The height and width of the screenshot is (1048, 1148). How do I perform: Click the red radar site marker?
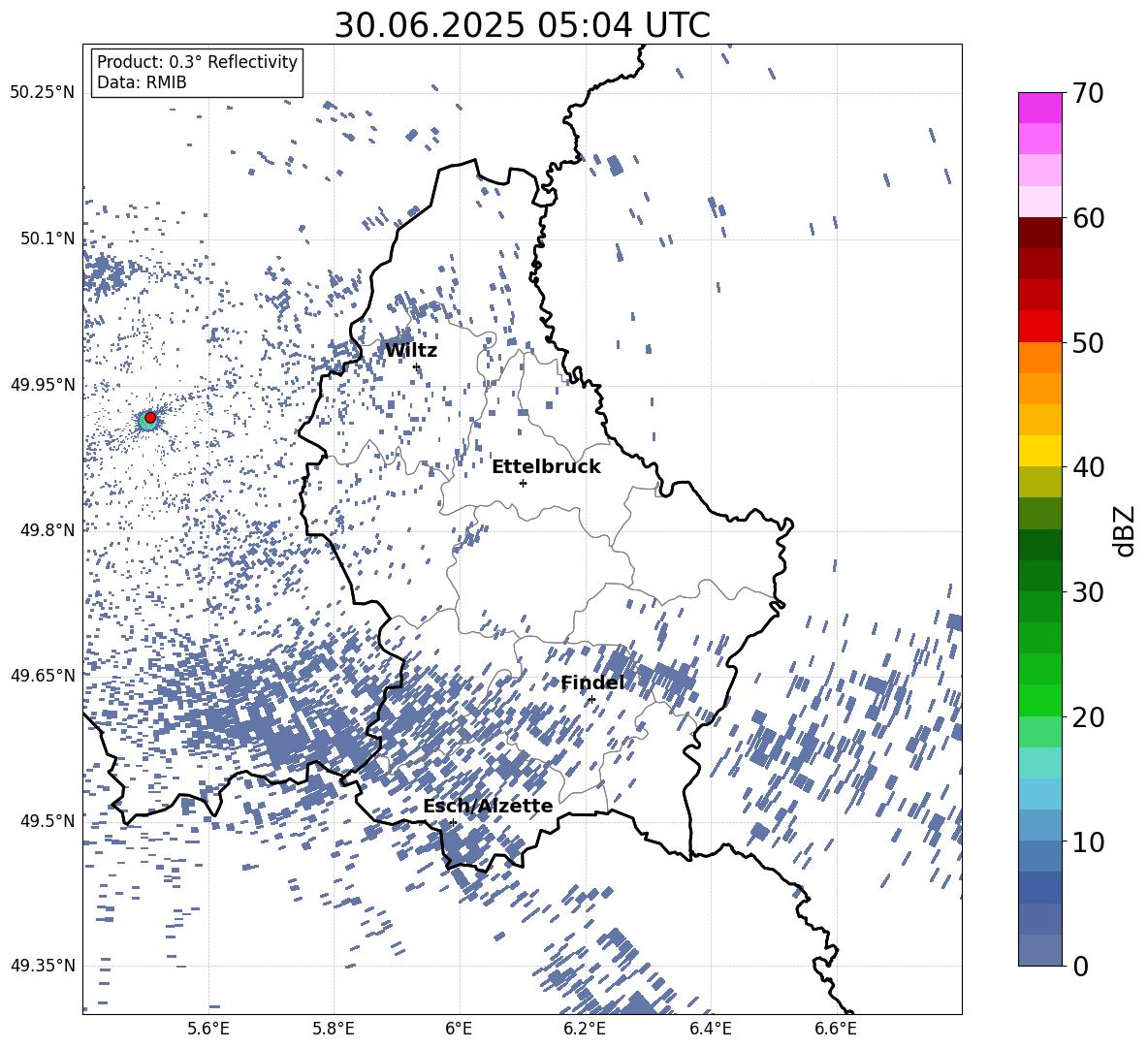click(150, 417)
